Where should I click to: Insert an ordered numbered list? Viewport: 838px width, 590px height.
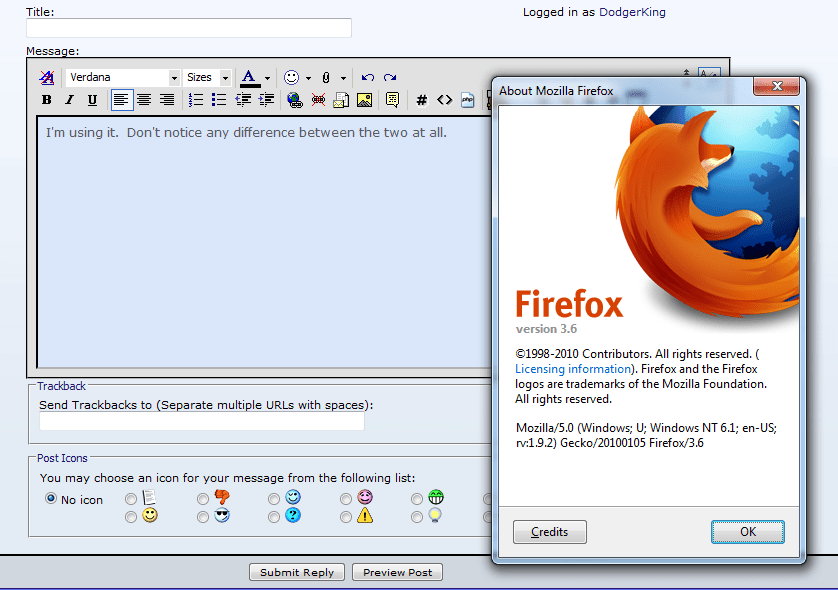[196, 100]
